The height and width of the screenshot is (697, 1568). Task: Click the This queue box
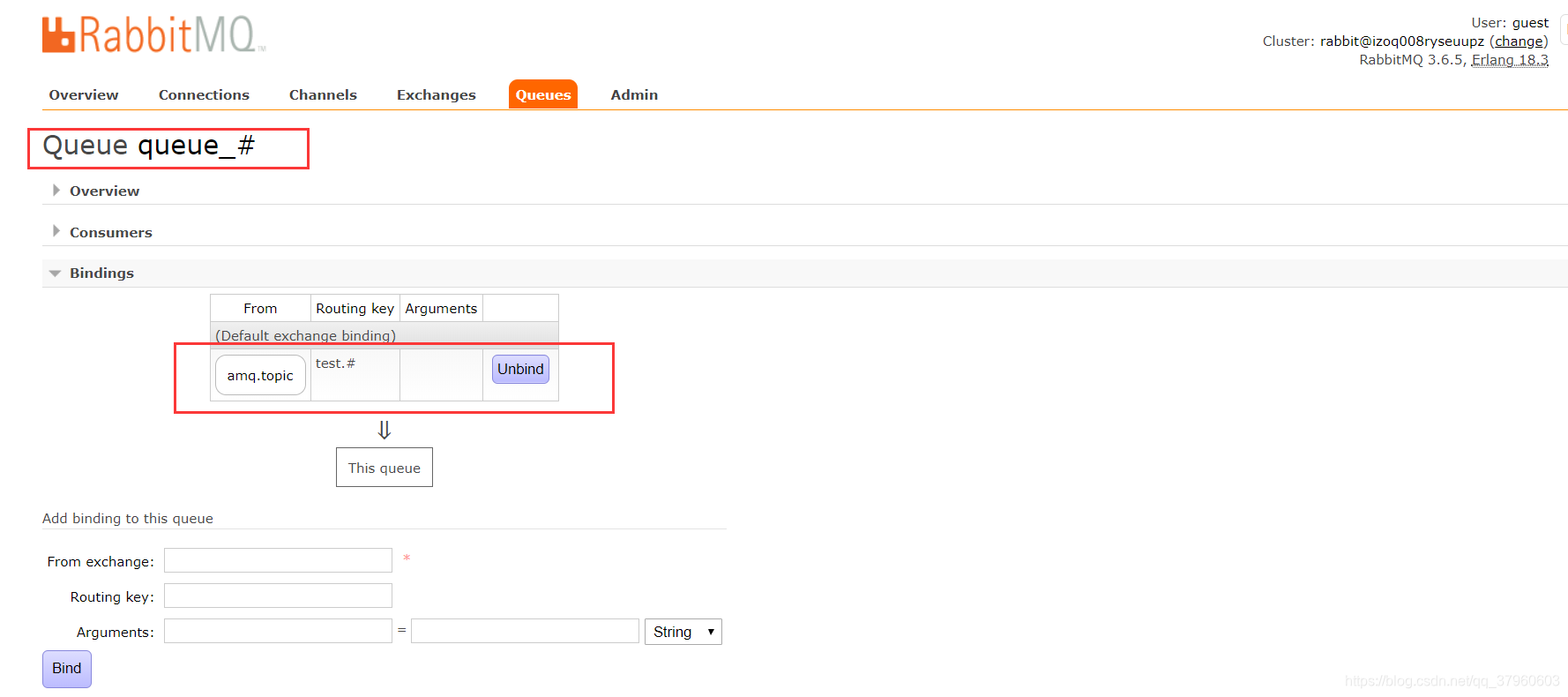click(x=385, y=468)
